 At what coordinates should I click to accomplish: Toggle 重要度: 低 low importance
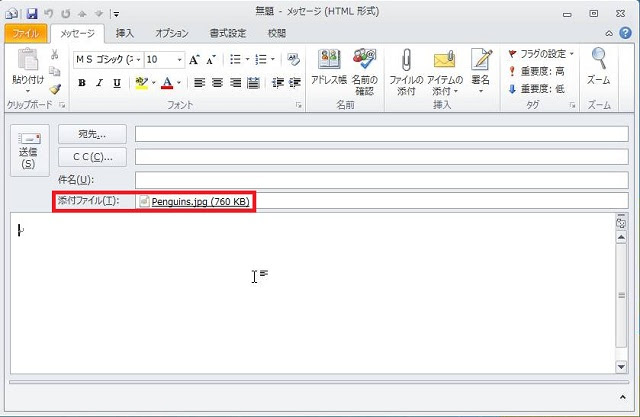click(536, 89)
